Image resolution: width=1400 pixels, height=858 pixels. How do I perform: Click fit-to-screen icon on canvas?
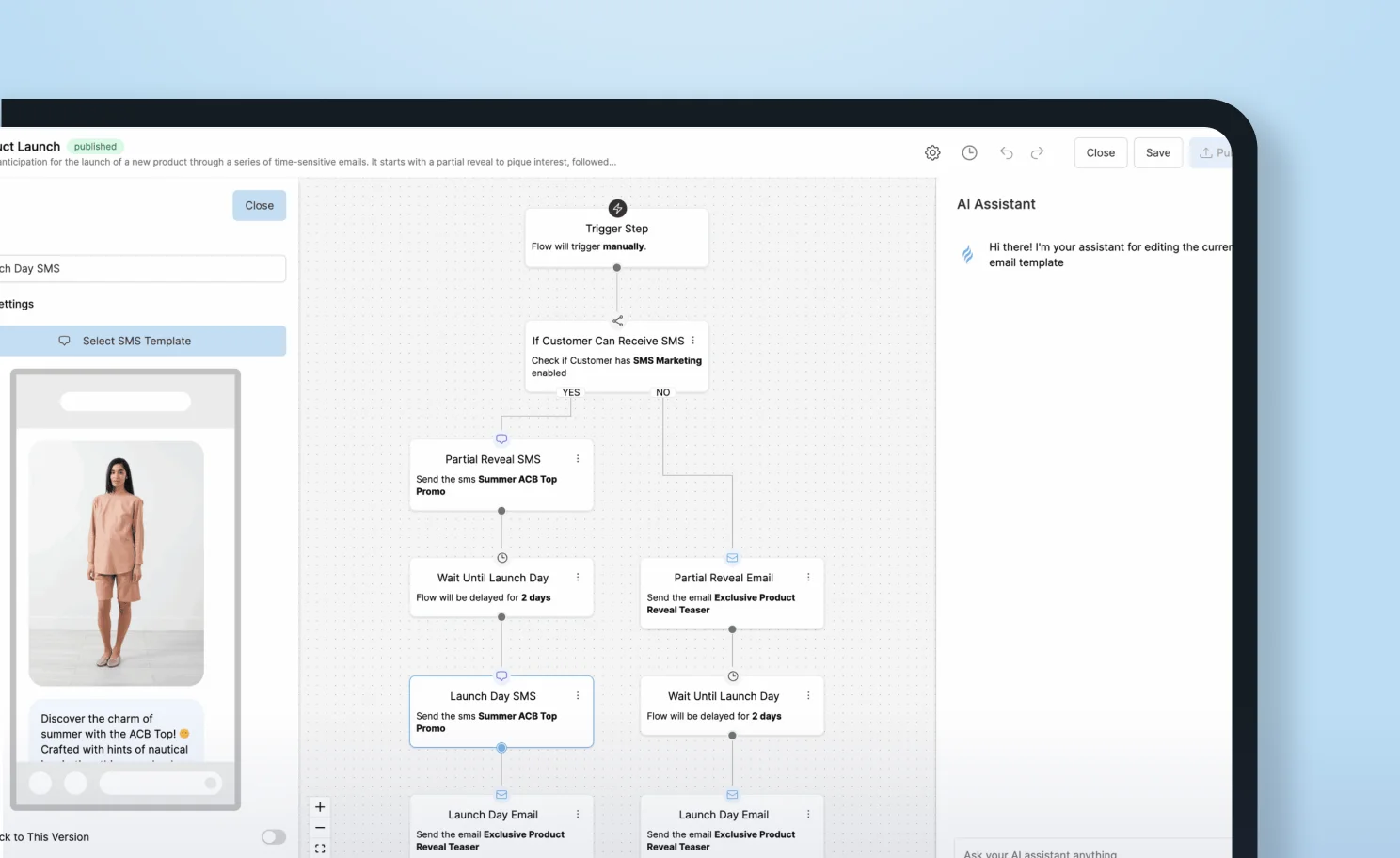point(320,849)
